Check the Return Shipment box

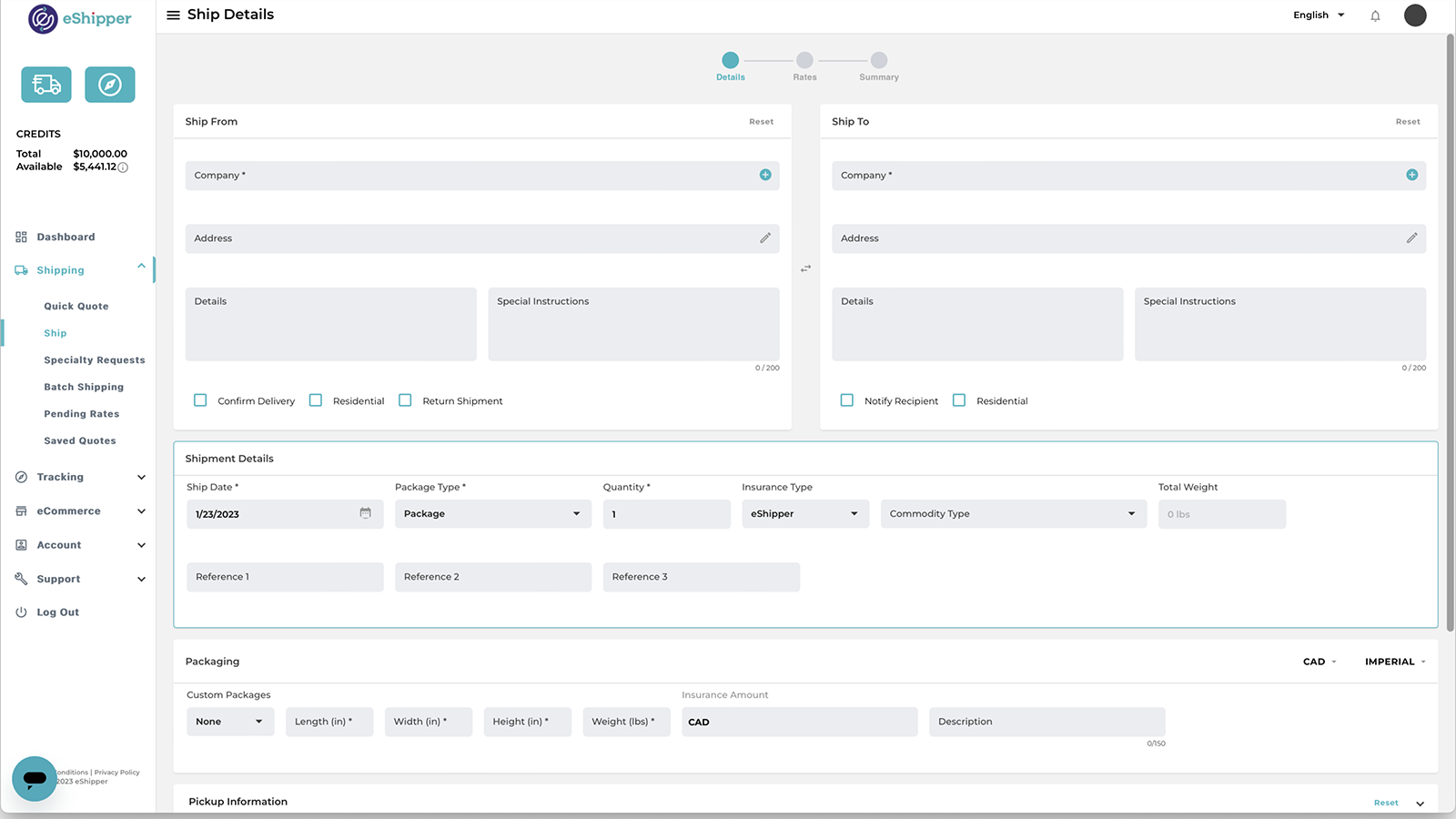coord(405,400)
